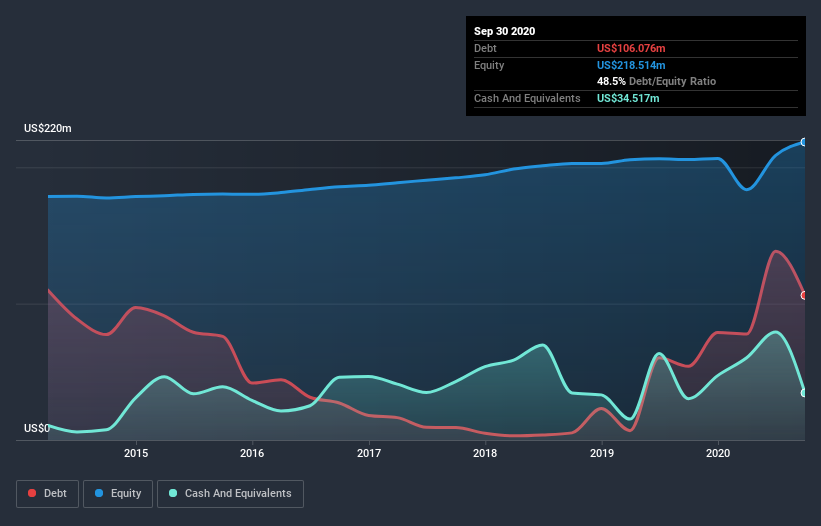Click the 2020 x-axis label
821x526 pixels.
[x=718, y=453]
